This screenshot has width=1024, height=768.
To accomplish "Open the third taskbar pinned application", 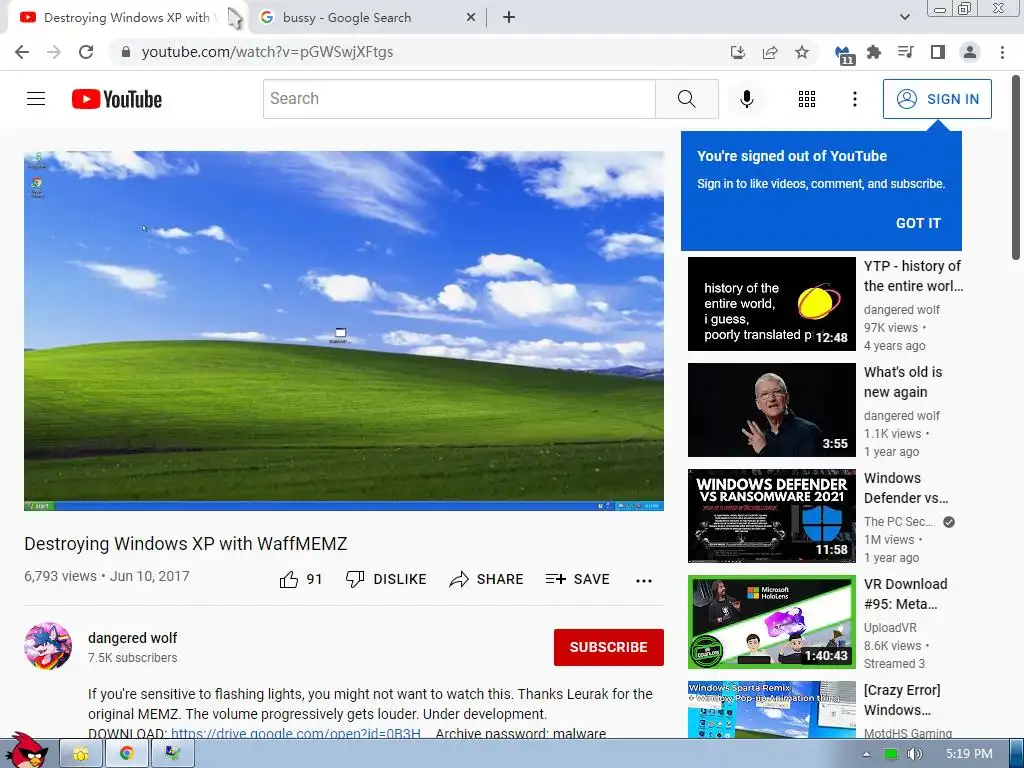I will click(172, 754).
